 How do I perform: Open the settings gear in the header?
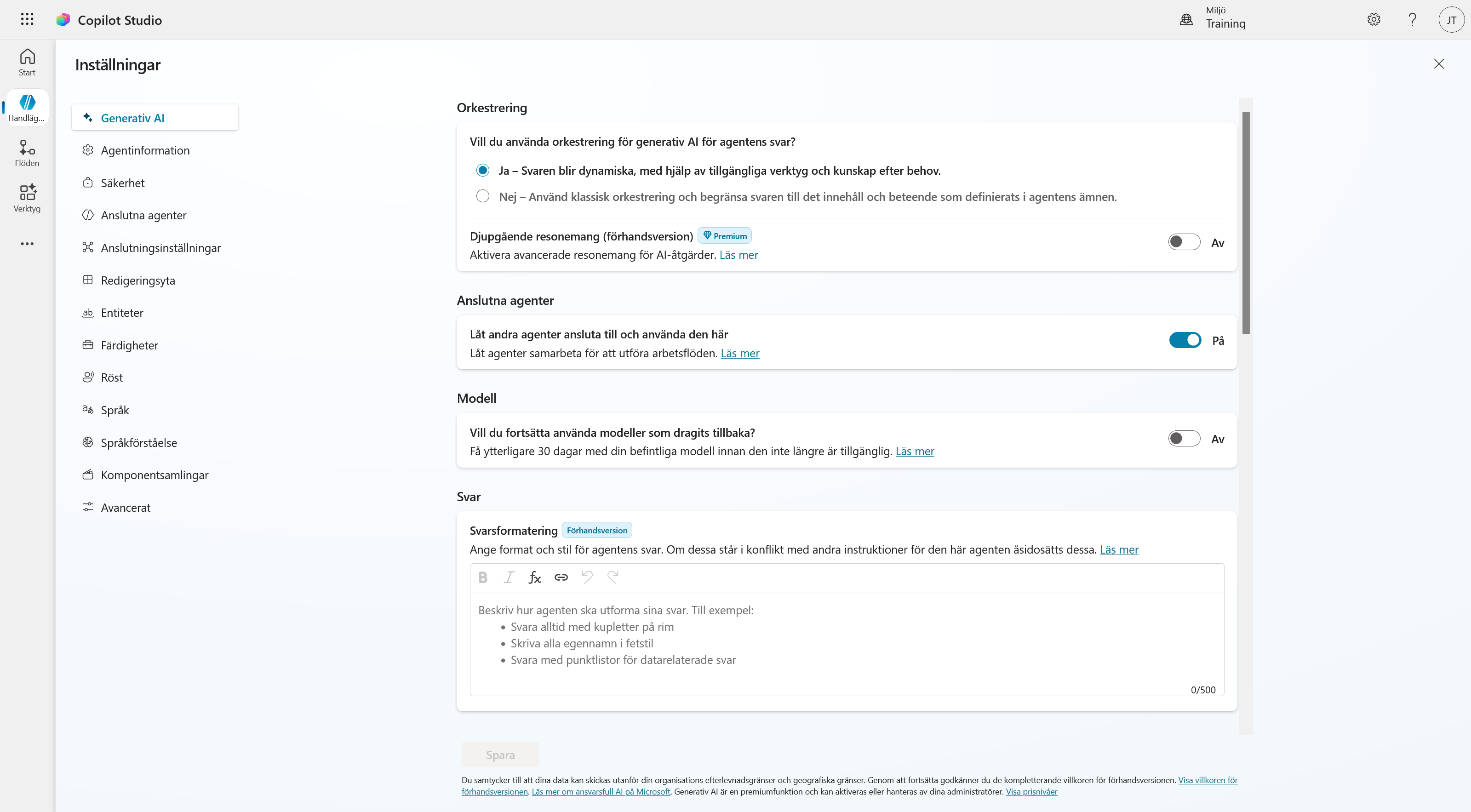pos(1374,19)
